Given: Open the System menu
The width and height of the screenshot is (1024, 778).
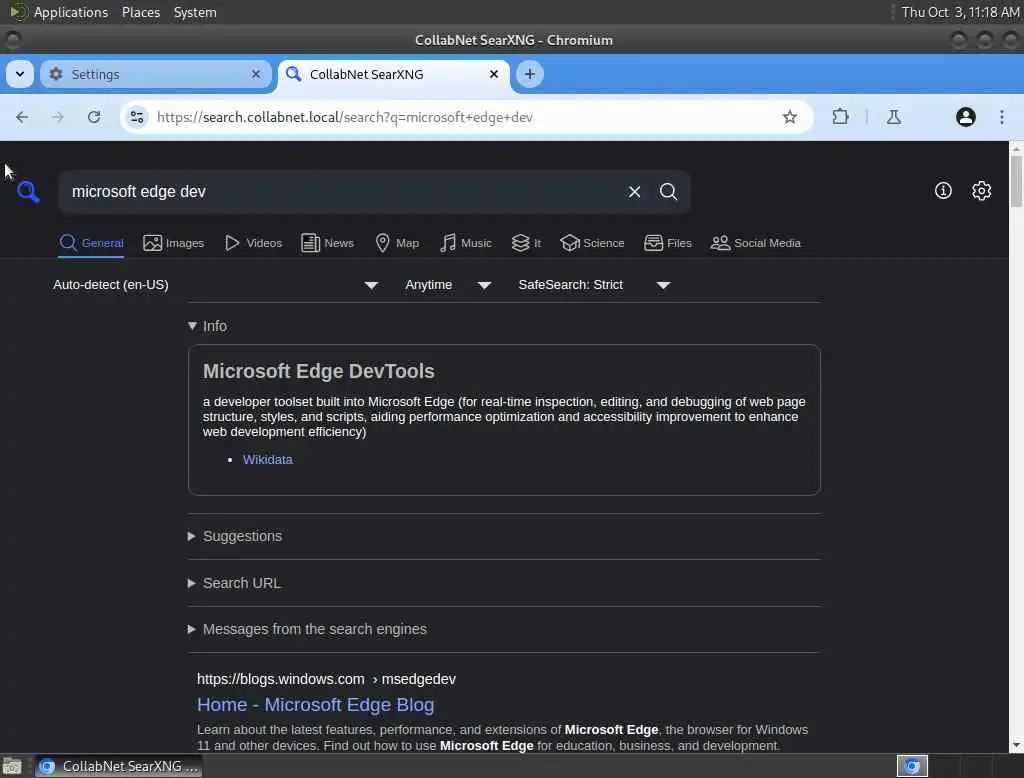Looking at the screenshot, I should tap(195, 12).
